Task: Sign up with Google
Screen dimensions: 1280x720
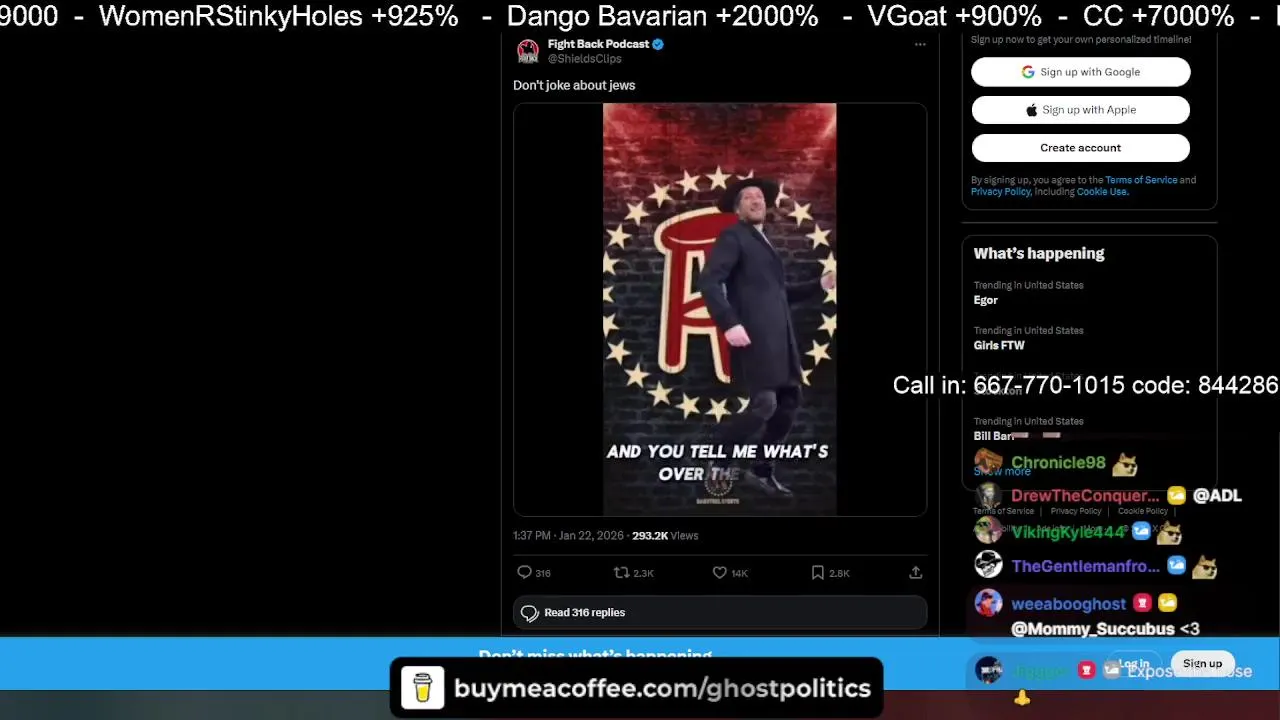Action: 1081,72
